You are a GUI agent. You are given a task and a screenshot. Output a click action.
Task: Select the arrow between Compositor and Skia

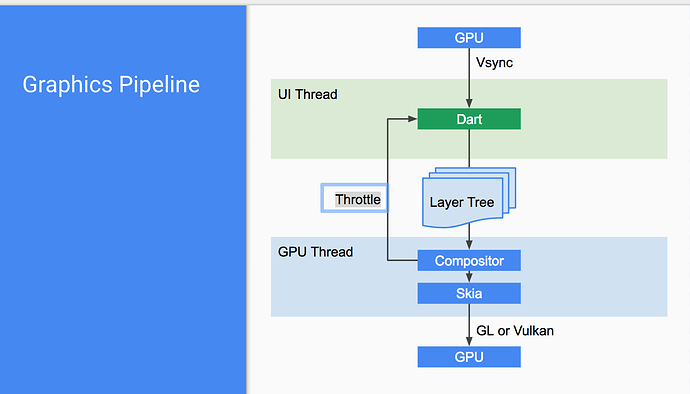469,277
